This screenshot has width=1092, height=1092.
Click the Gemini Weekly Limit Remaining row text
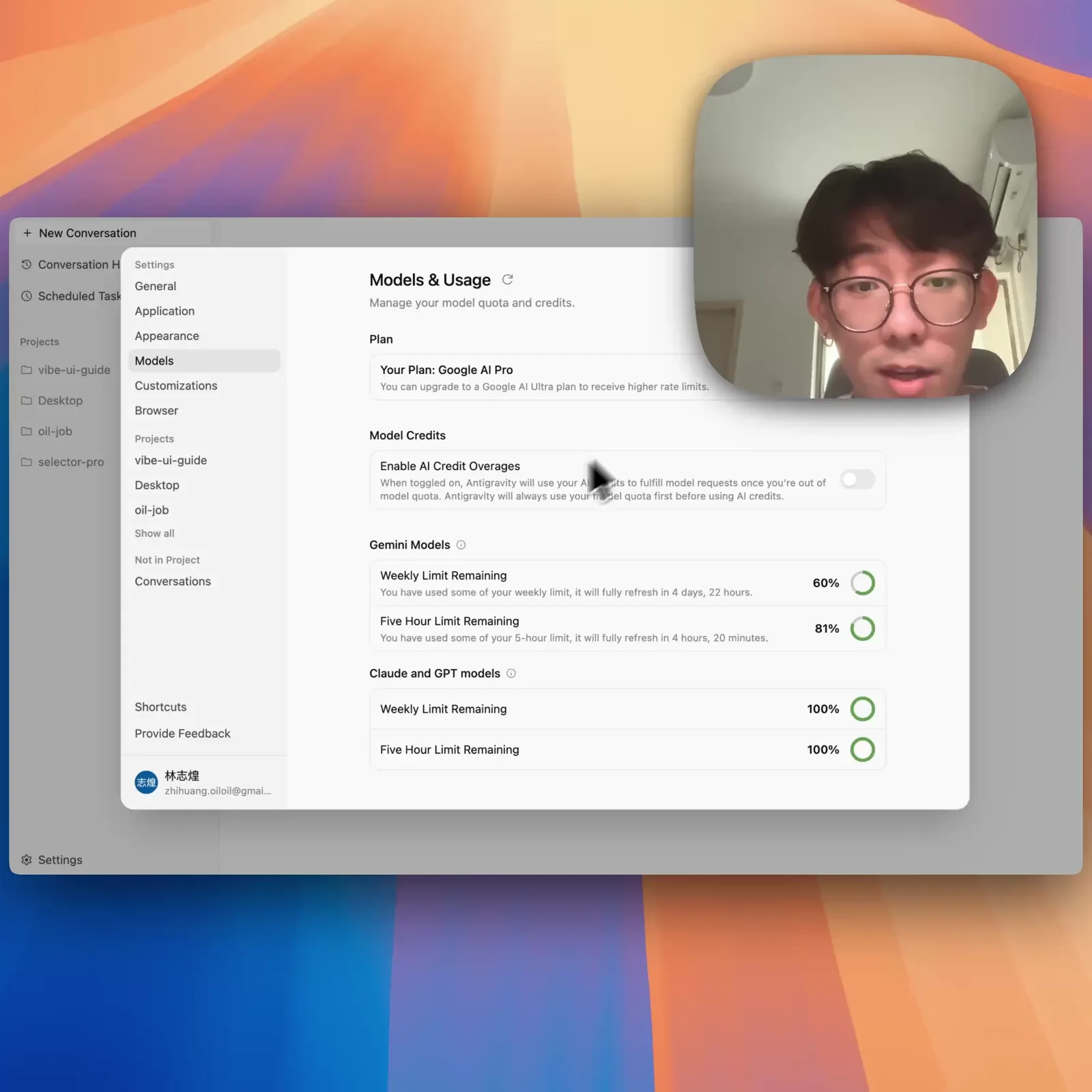coord(444,575)
